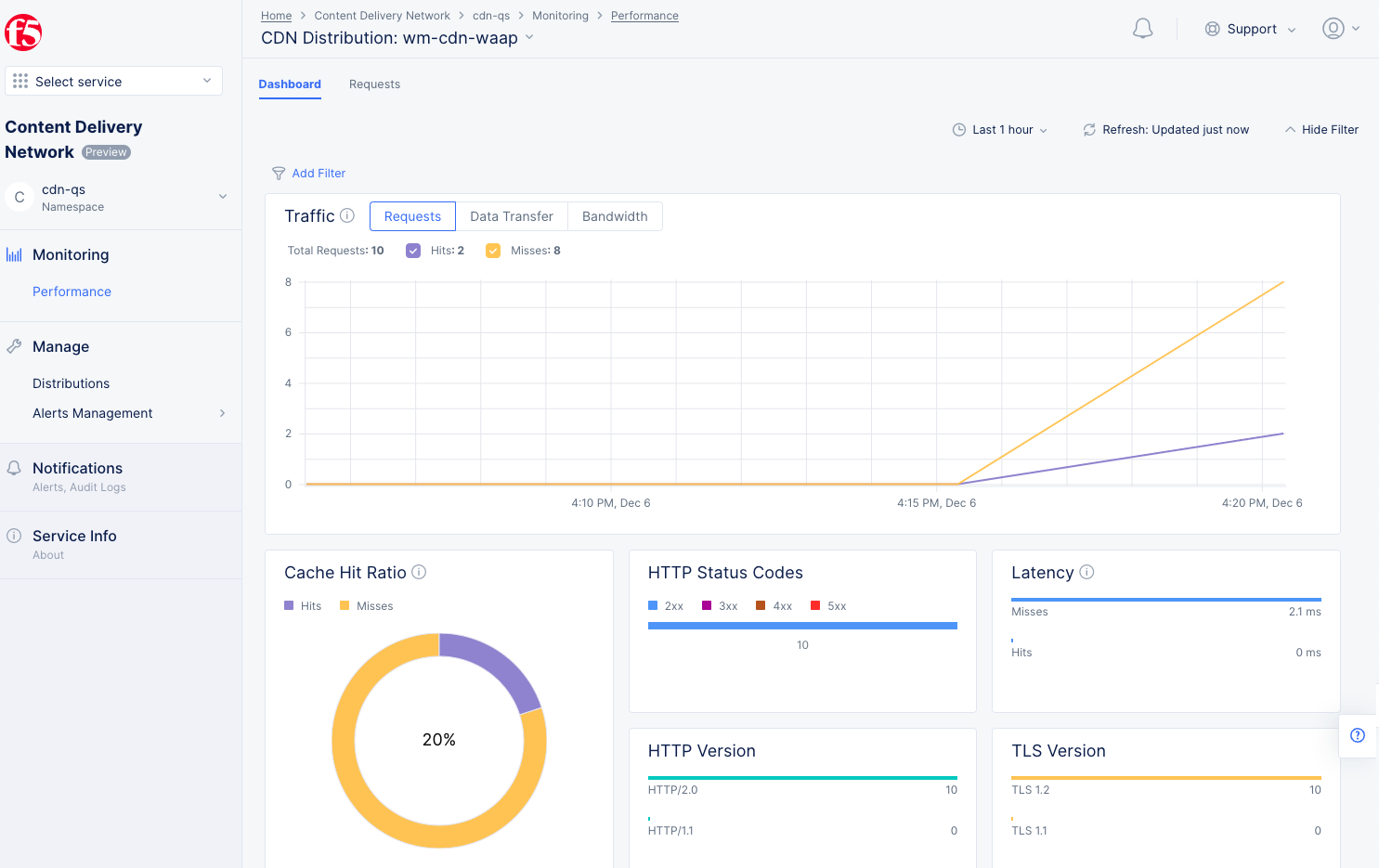
Task: Open Notifications via its bell icon in sidebar
Action: pos(13,467)
